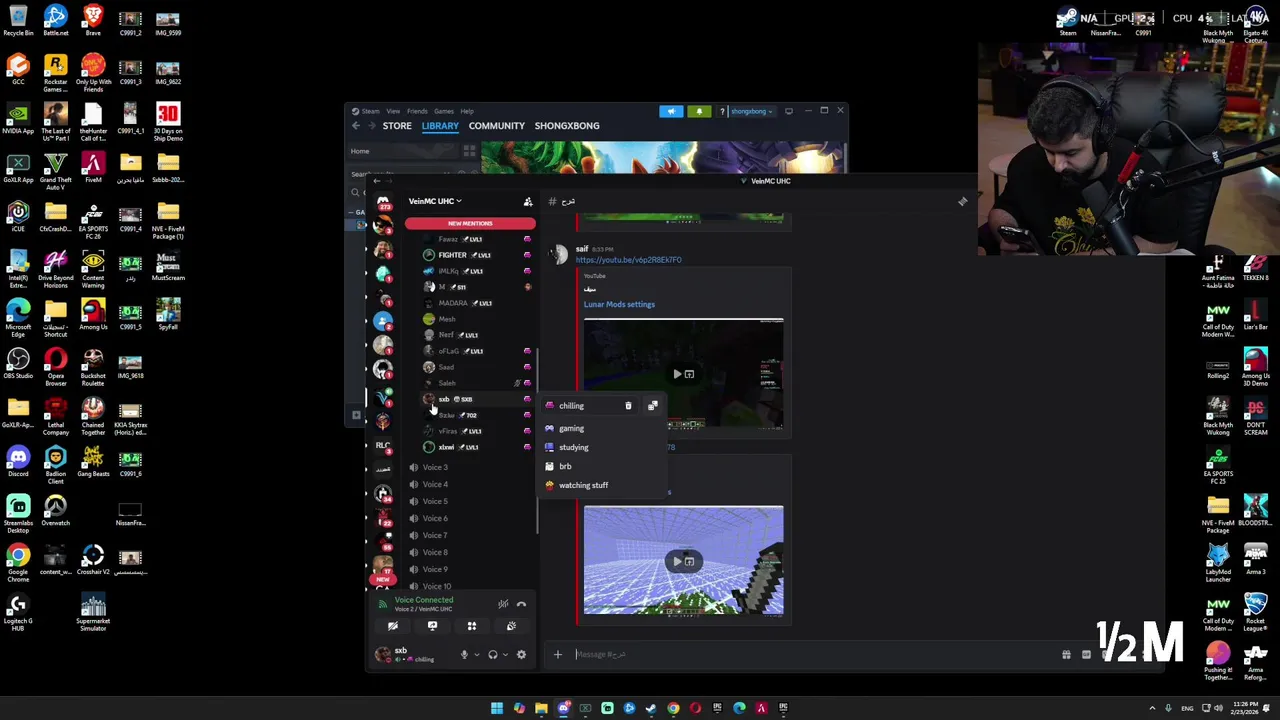Open Google Chrome from taskbar
The image size is (1280, 720).
pyautogui.click(x=673, y=708)
